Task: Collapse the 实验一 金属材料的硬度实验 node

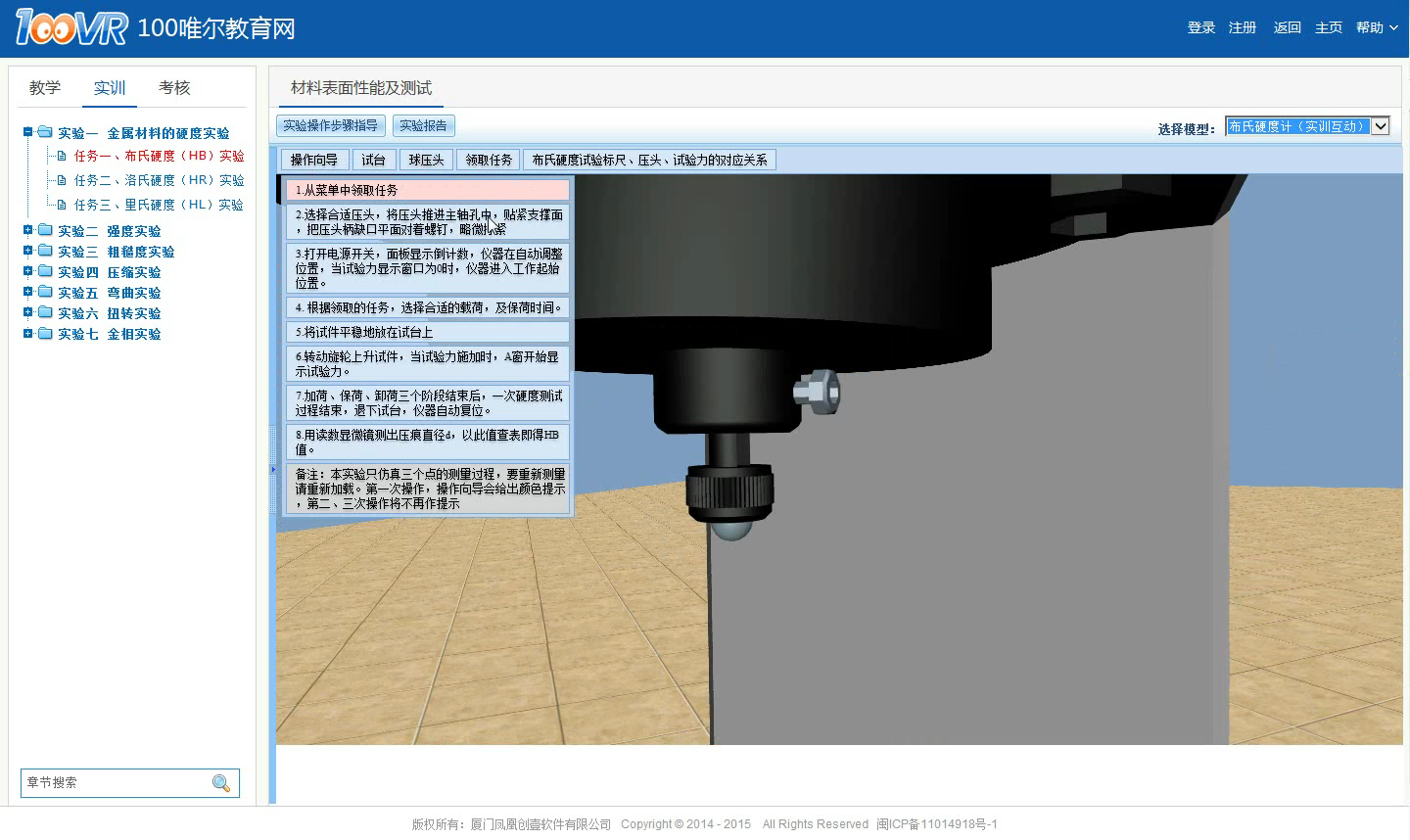Action: coord(28,132)
